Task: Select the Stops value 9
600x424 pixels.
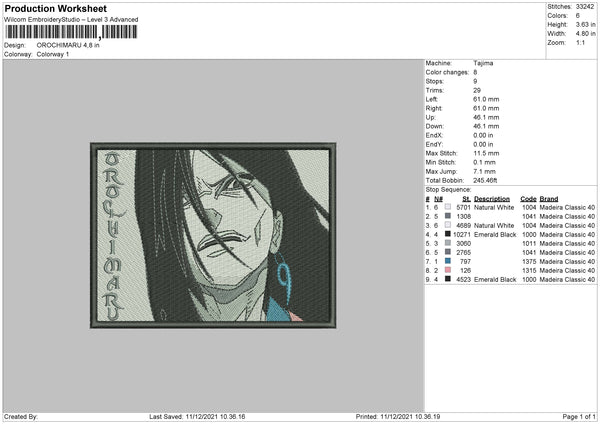Action: click(475, 81)
